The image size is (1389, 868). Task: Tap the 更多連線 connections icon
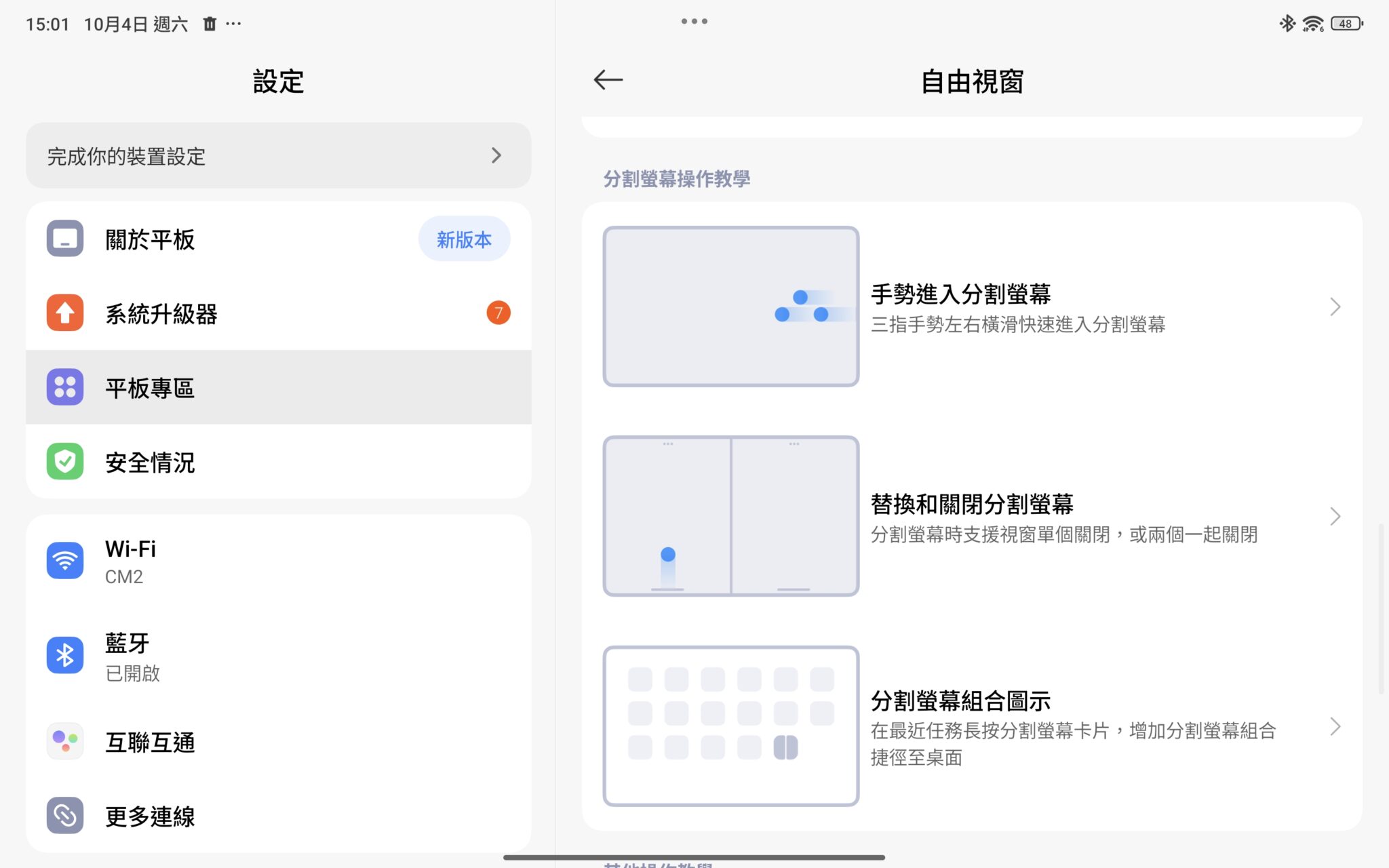coord(65,816)
